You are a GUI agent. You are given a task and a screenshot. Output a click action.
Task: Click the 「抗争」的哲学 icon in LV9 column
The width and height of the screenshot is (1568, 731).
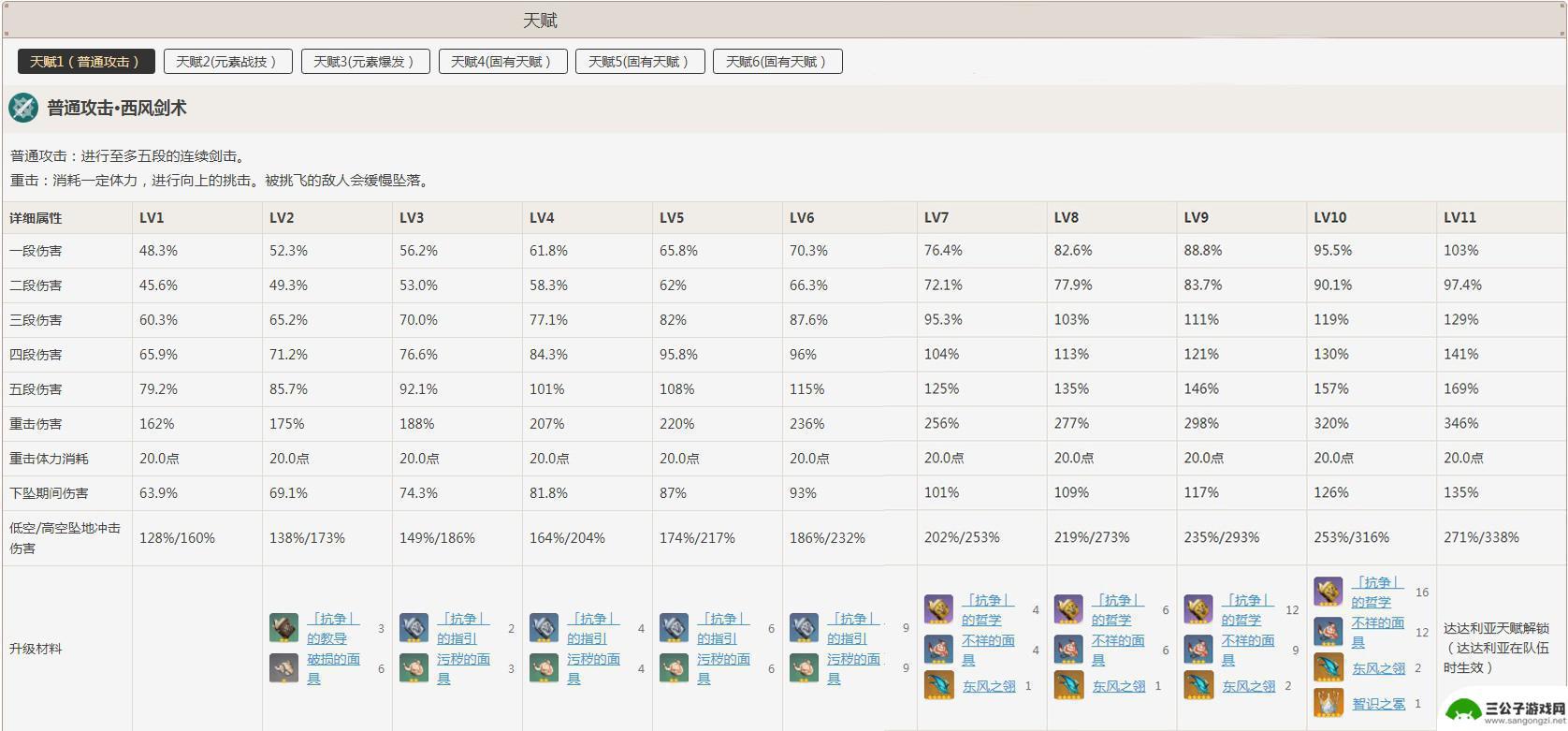point(1198,609)
